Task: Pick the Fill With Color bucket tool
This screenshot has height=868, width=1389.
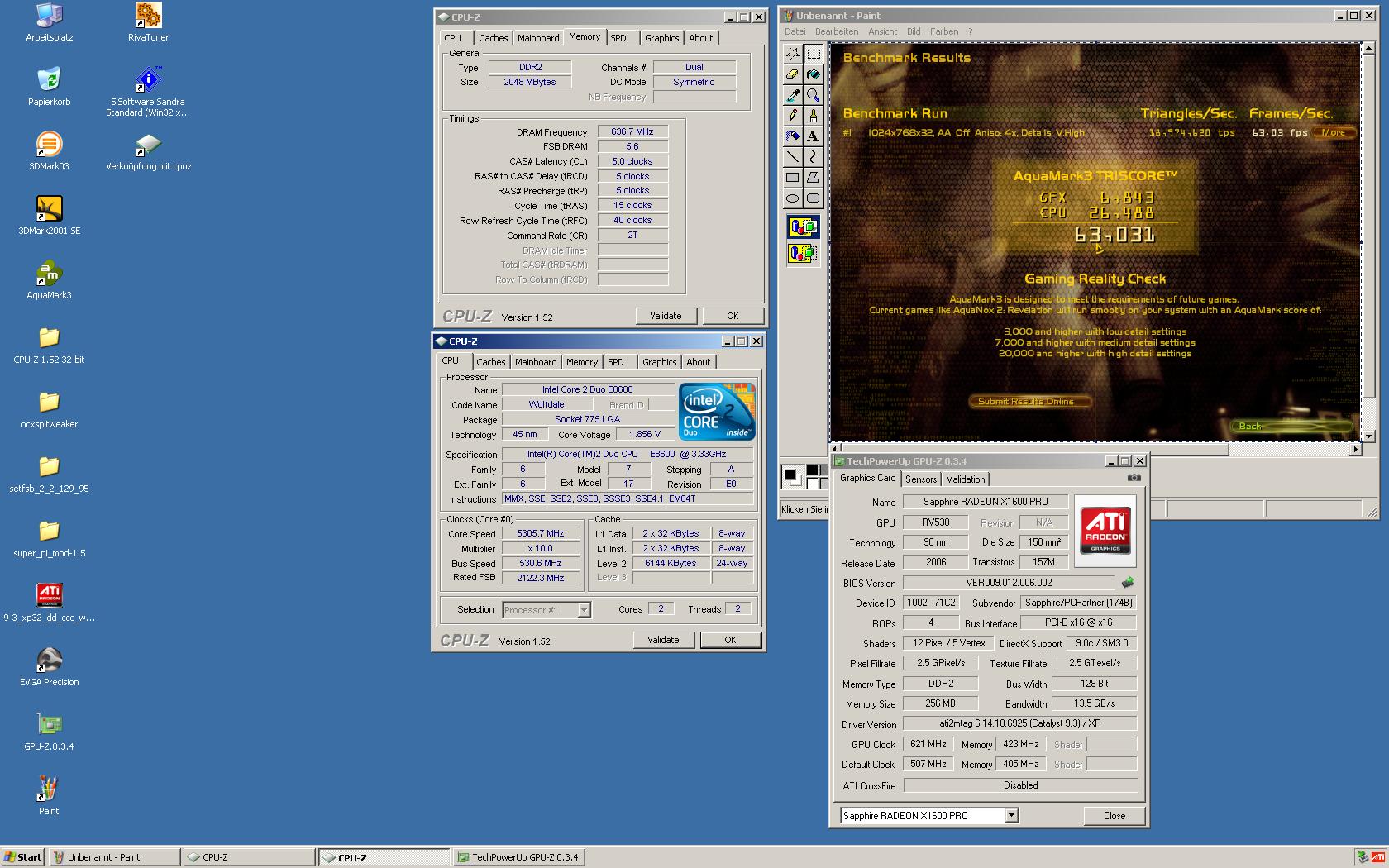Action: [813, 74]
